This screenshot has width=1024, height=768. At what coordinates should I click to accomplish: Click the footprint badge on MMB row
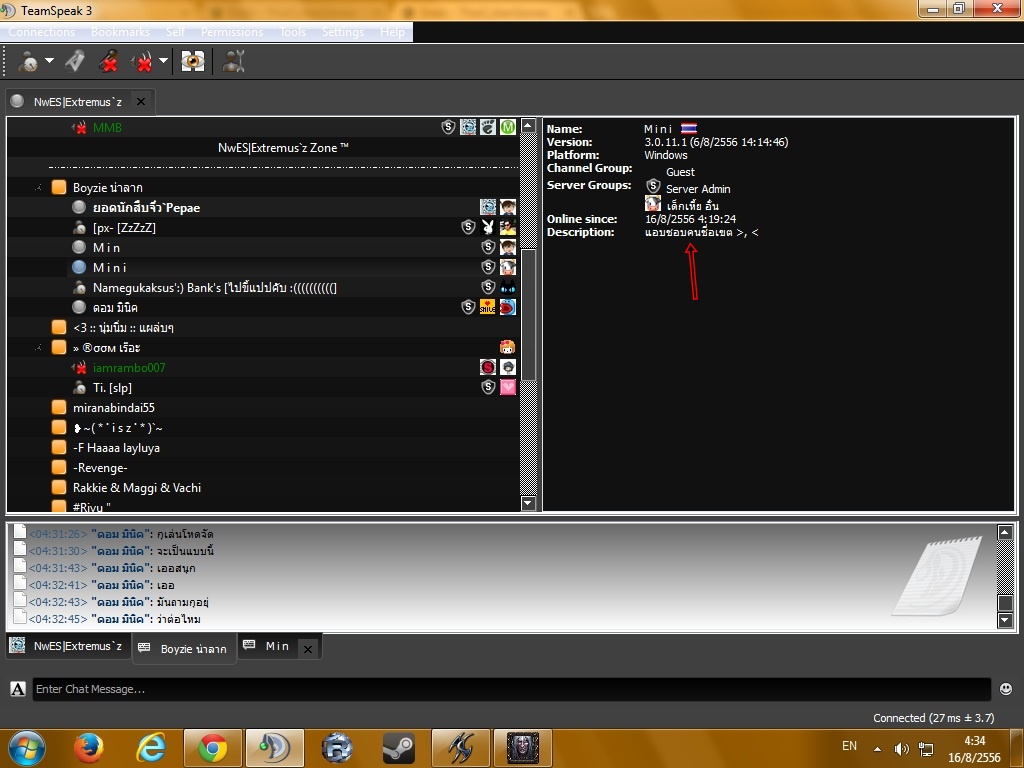click(488, 127)
